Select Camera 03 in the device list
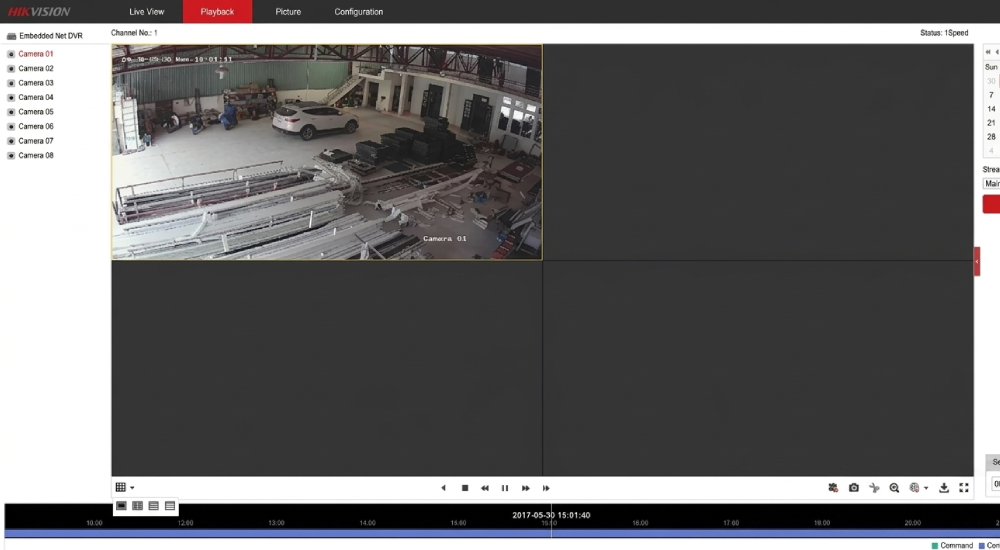 point(36,83)
